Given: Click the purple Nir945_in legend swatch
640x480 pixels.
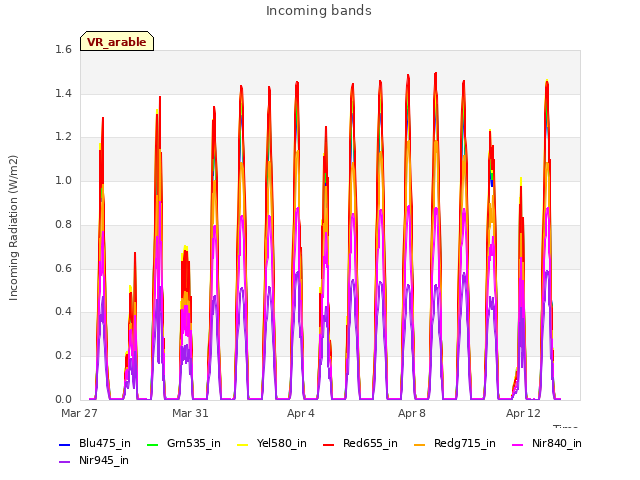Looking at the screenshot, I should pos(65,462).
